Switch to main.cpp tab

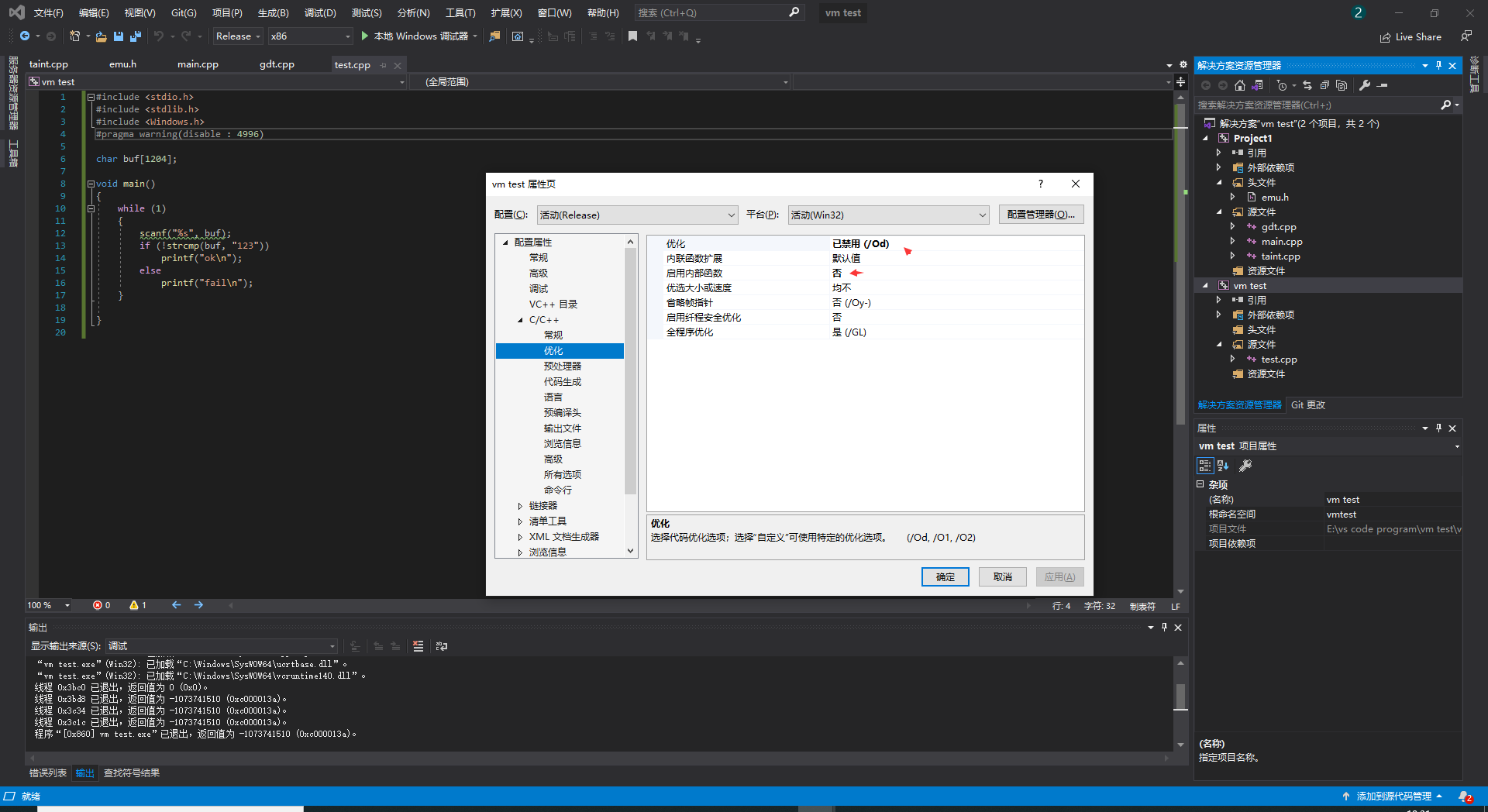click(198, 64)
